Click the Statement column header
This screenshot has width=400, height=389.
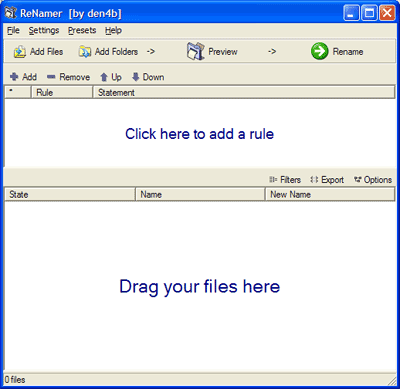(244, 92)
